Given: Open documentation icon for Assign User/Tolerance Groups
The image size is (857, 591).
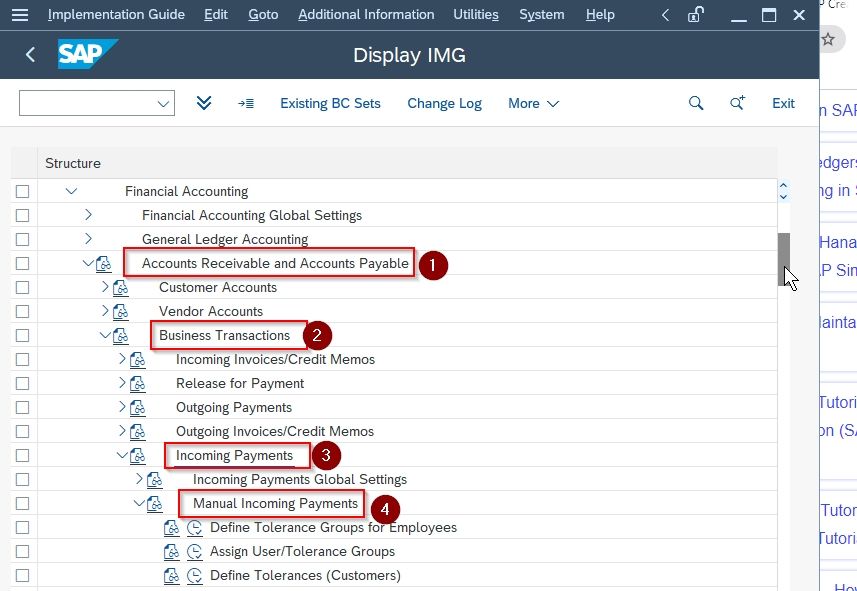Looking at the screenshot, I should 172,552.
